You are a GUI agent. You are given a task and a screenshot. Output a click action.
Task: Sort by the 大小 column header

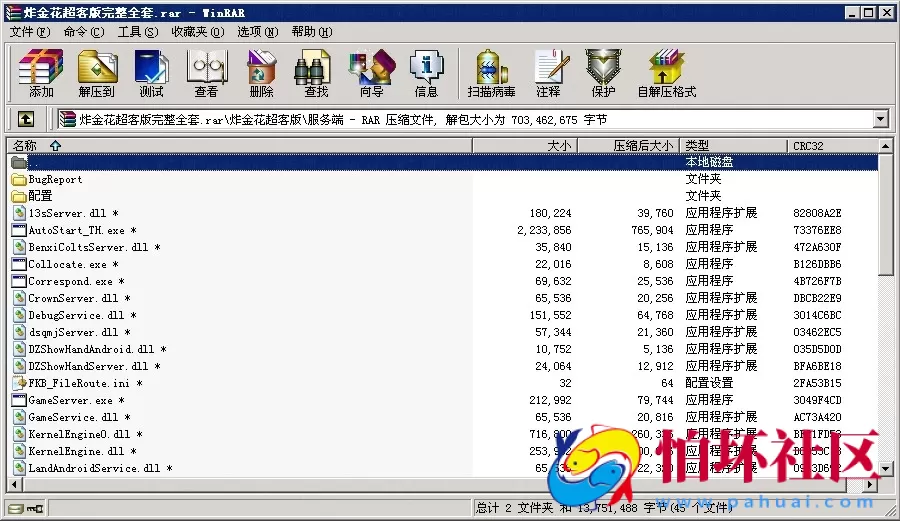[x=525, y=146]
